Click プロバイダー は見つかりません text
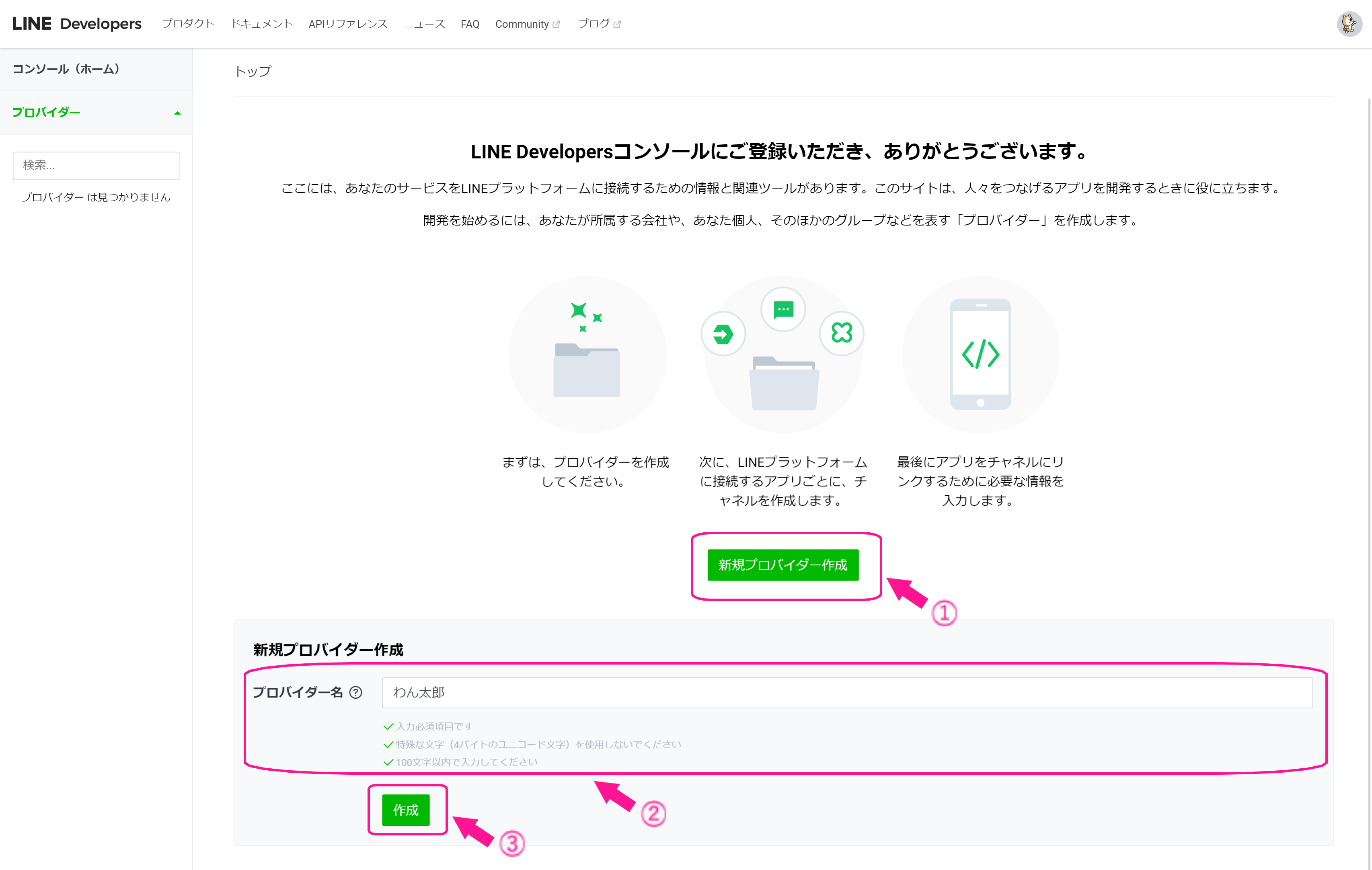Image resolution: width=1372 pixels, height=870 pixels. tap(96, 197)
